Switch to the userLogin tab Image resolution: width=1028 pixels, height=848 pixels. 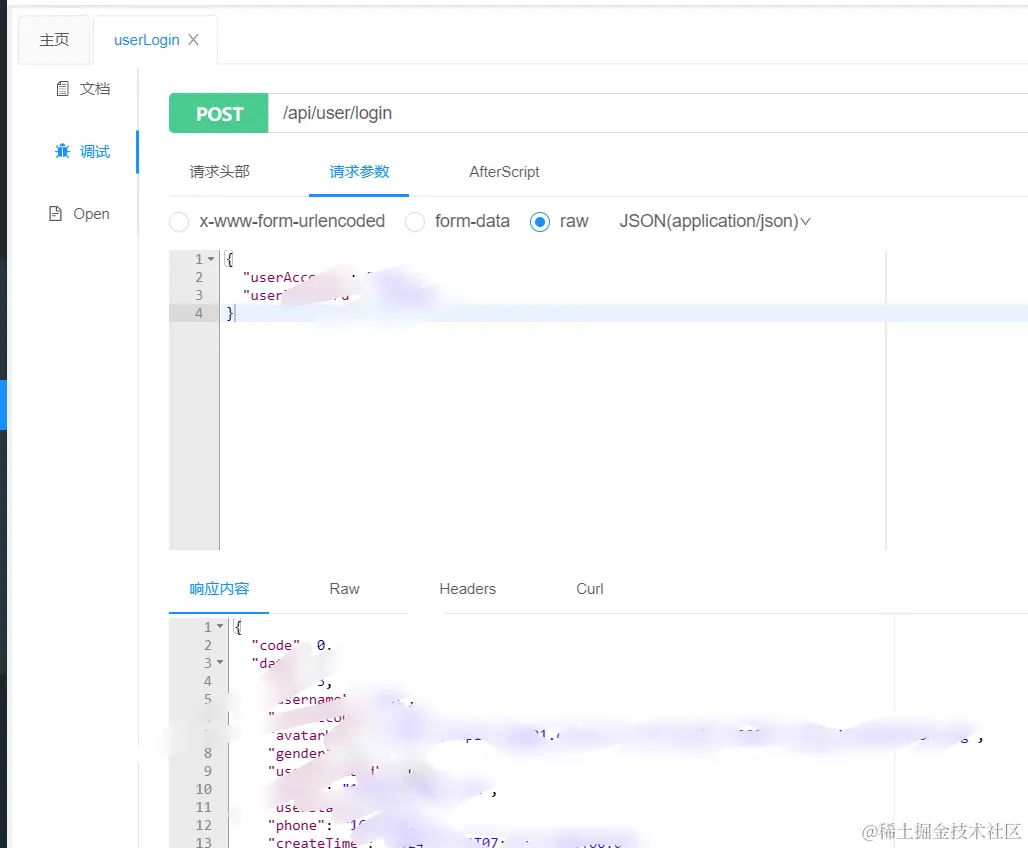point(146,40)
